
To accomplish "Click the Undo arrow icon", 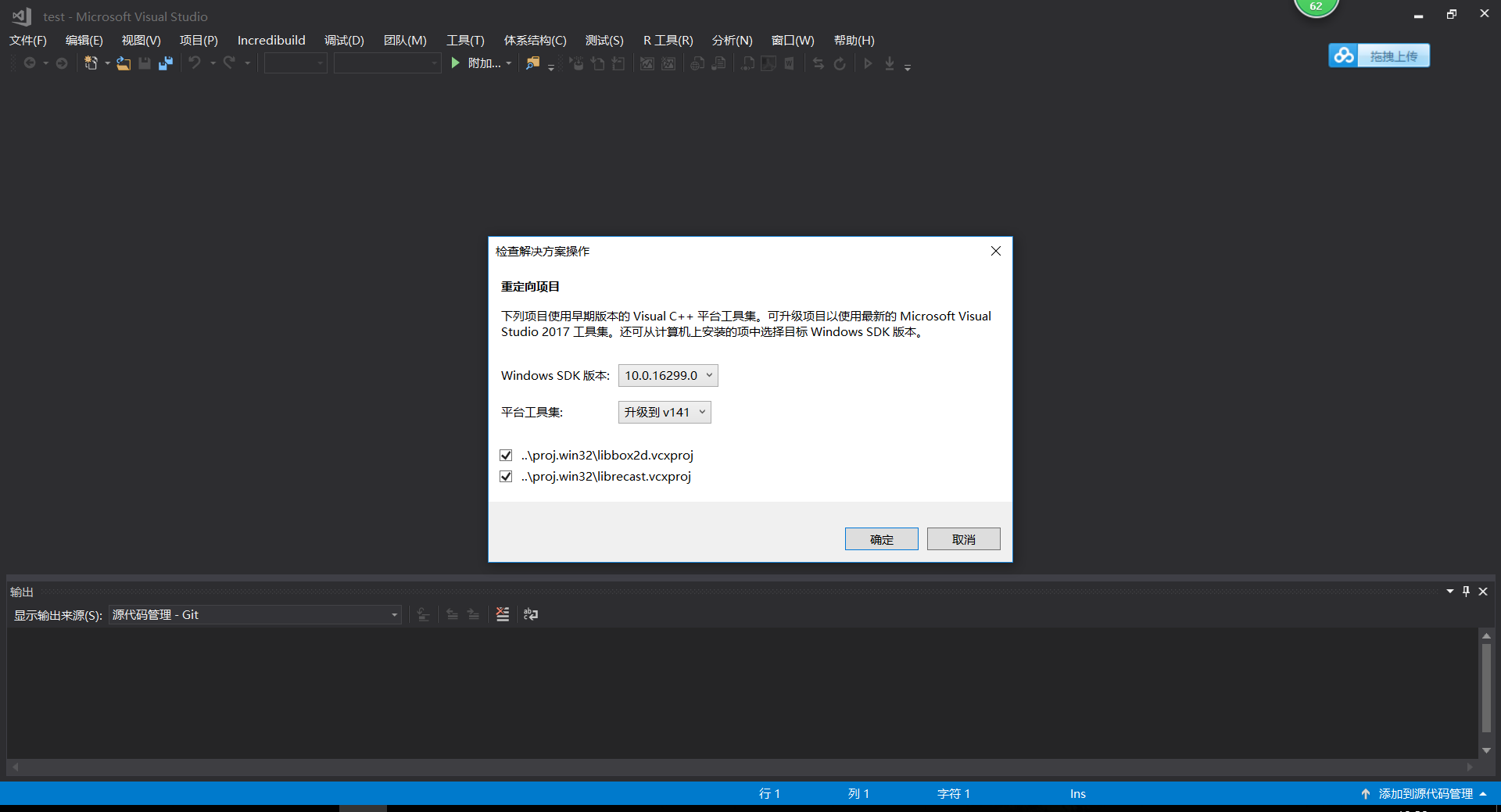I will (x=195, y=63).
